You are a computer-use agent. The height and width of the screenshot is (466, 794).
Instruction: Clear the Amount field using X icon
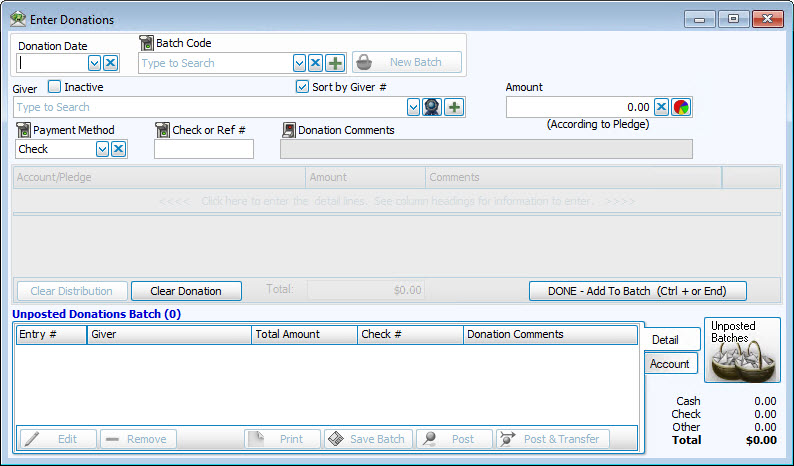click(662, 107)
